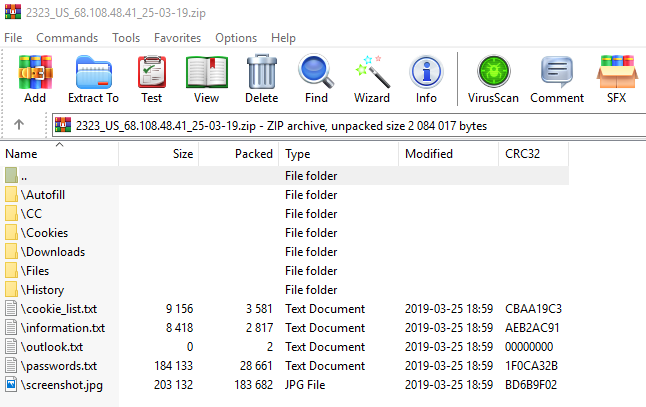Click the Files folder icon
This screenshot has height=407, width=646.
click(11, 270)
